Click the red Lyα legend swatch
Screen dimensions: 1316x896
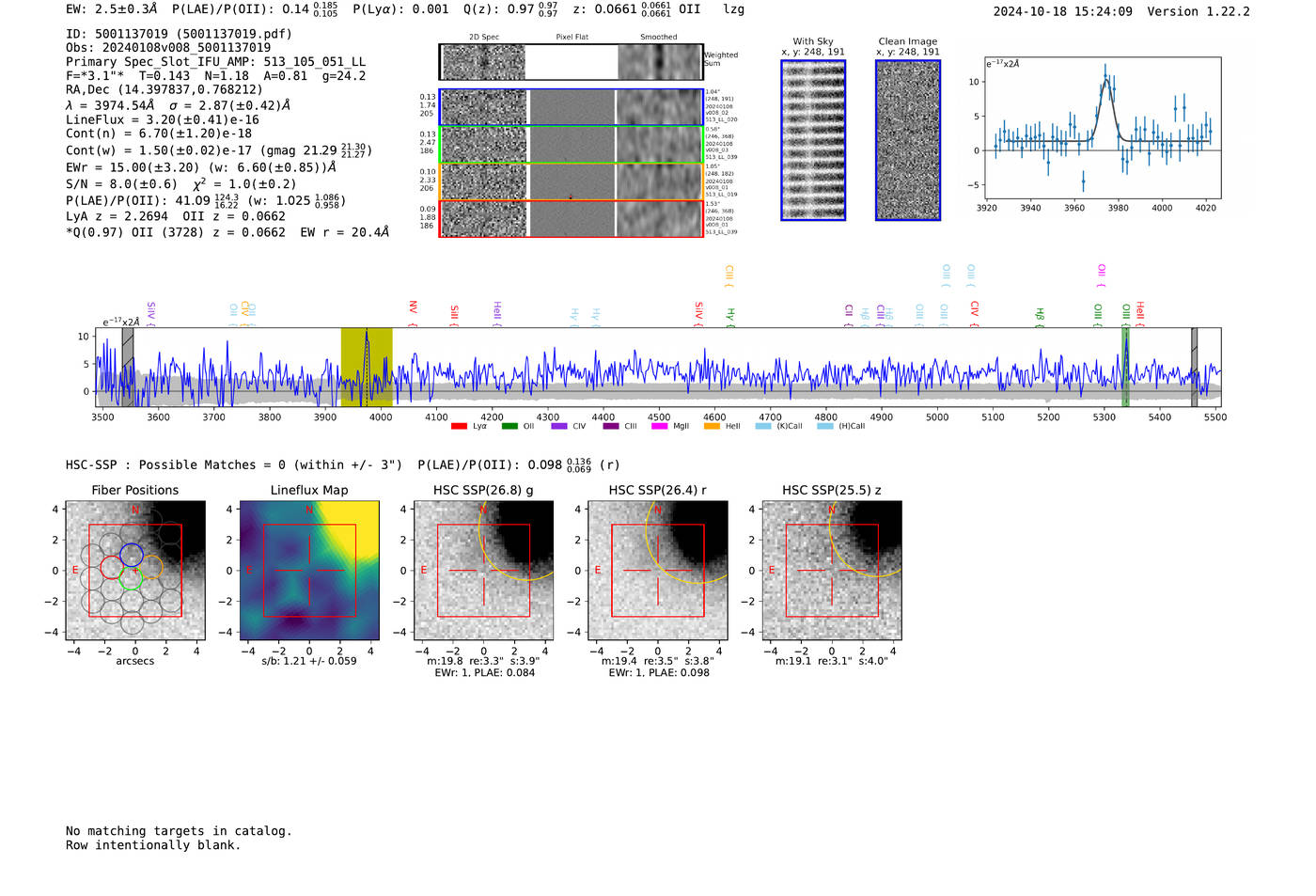point(459,426)
